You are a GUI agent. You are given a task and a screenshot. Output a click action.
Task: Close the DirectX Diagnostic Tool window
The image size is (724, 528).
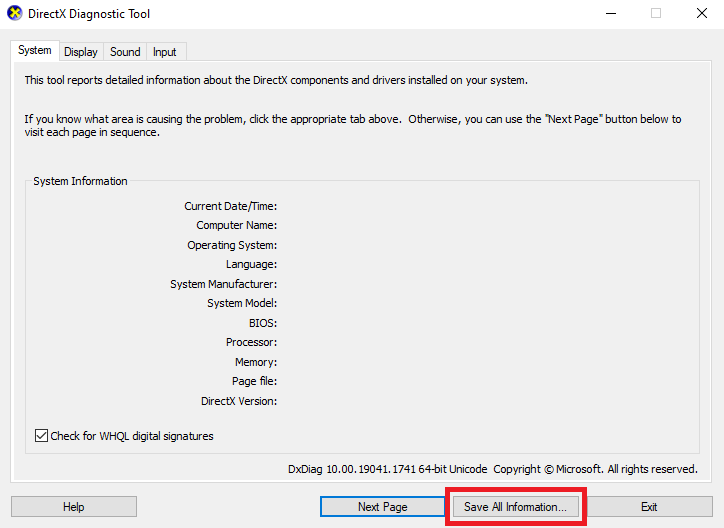(702, 13)
